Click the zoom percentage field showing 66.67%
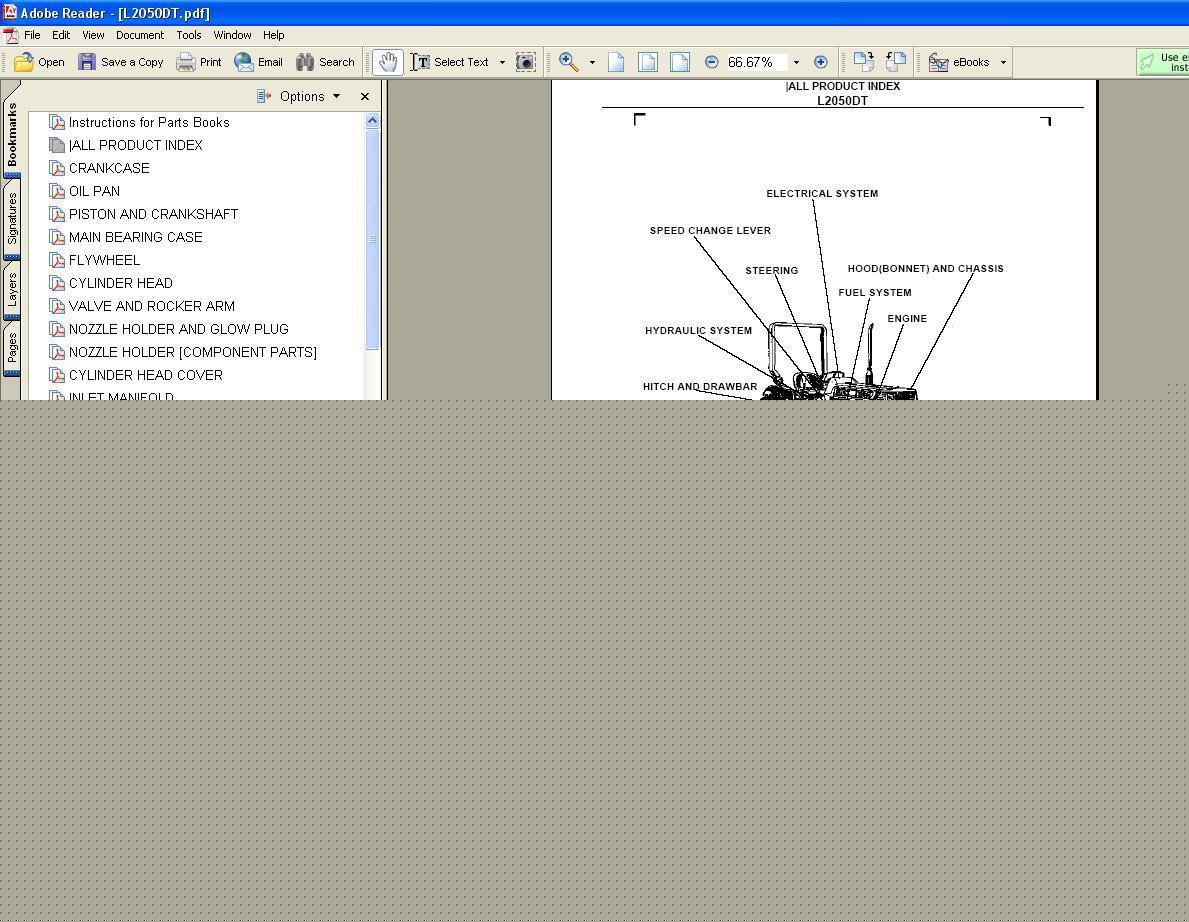The image size is (1189, 922). click(x=756, y=62)
